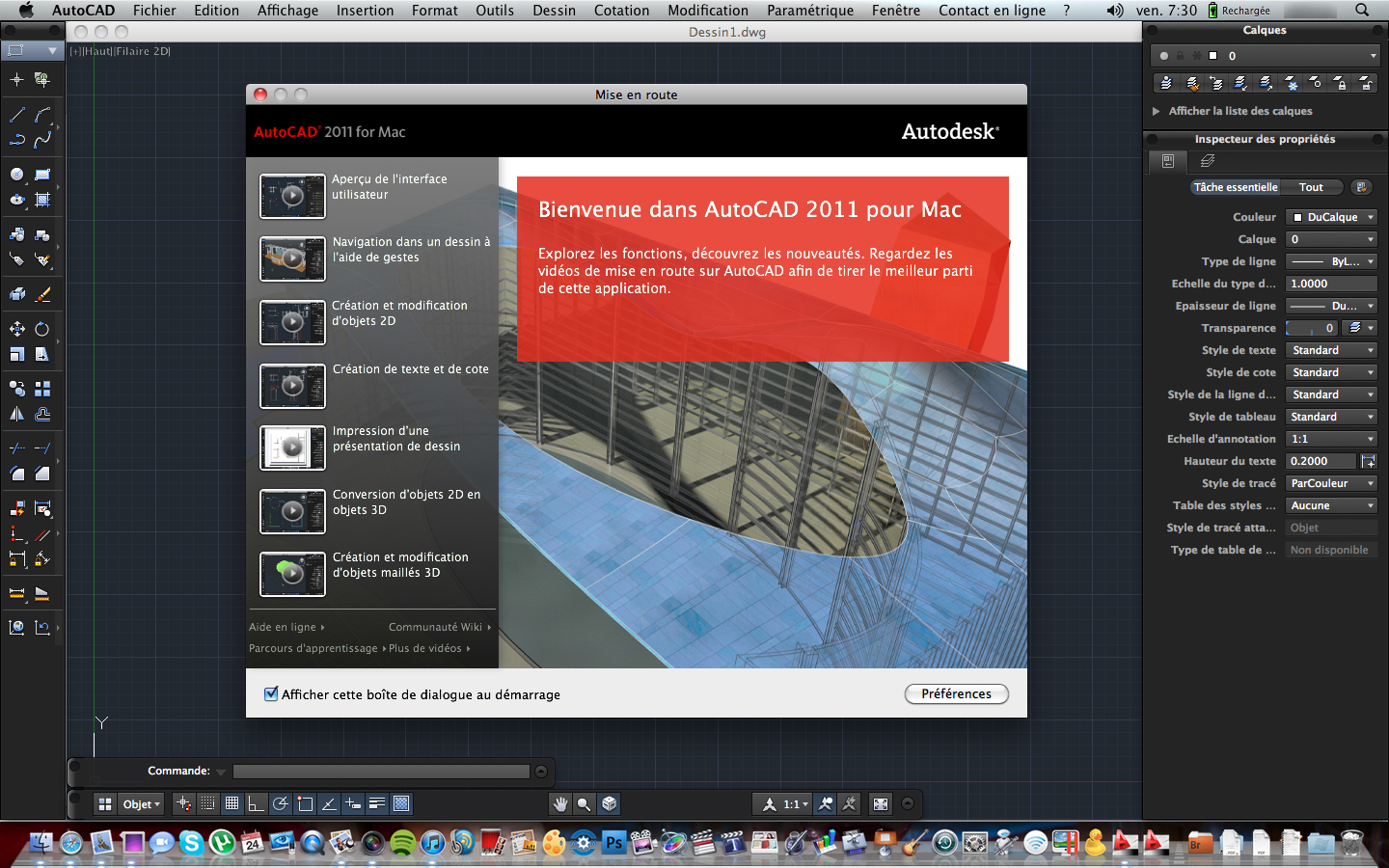Screen dimensions: 1389x868
Task: Select the Spline curve tool
Action: point(42,141)
